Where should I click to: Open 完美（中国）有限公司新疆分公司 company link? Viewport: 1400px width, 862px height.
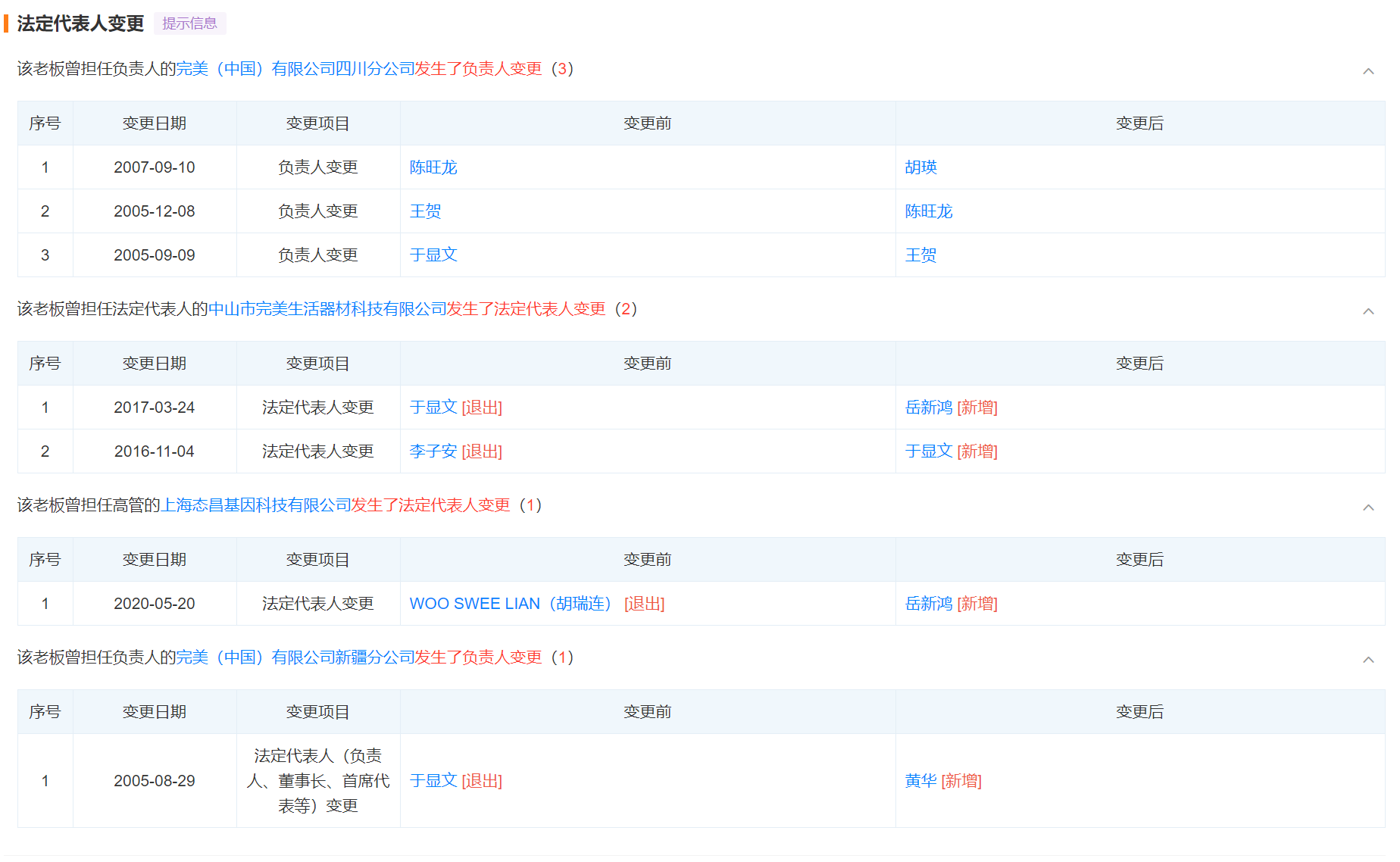click(x=295, y=657)
